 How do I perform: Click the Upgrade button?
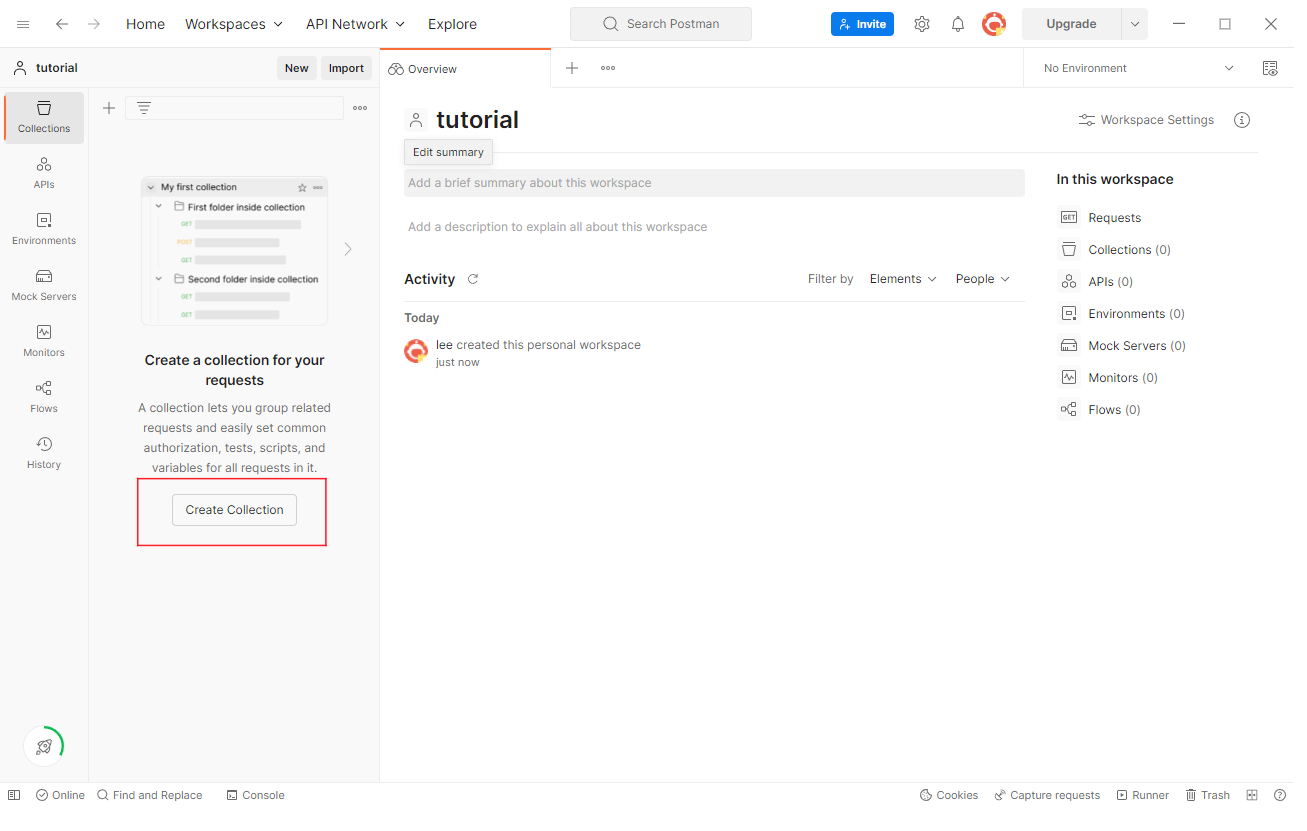[1071, 24]
